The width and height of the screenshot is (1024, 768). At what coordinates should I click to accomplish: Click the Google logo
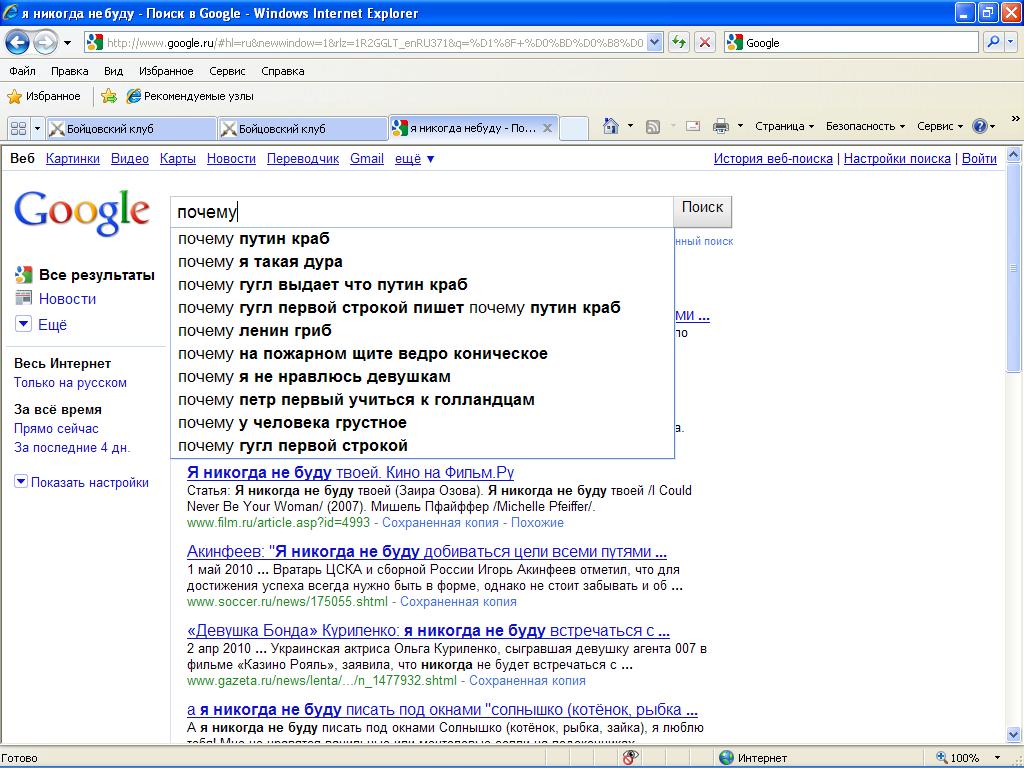[82, 212]
